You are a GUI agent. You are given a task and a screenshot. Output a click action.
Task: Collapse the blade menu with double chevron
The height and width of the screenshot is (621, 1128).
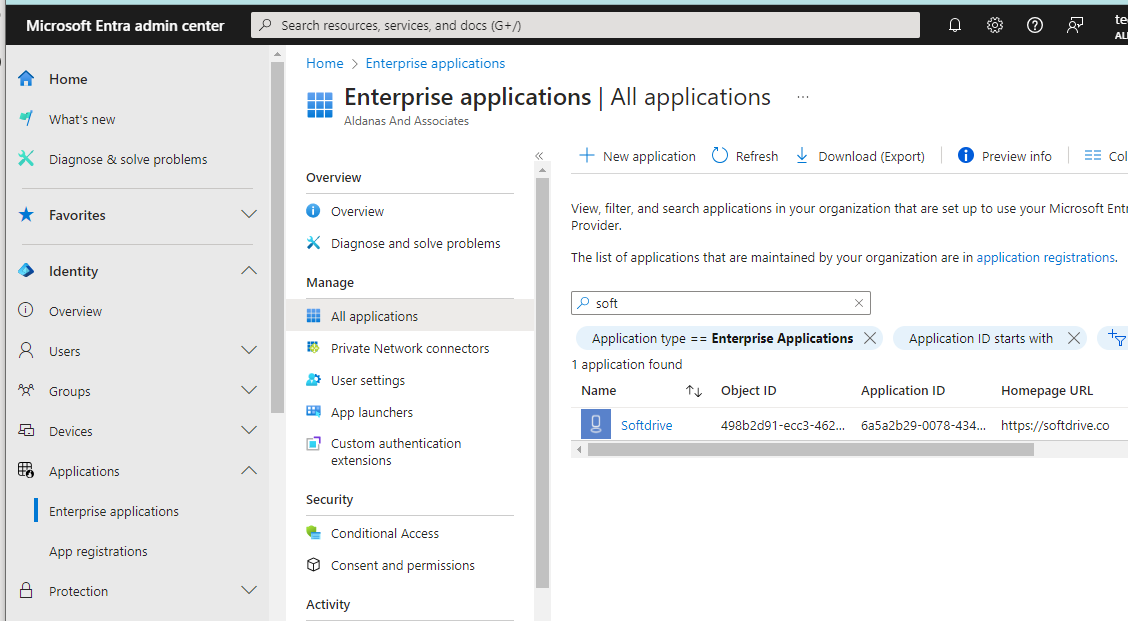539,156
